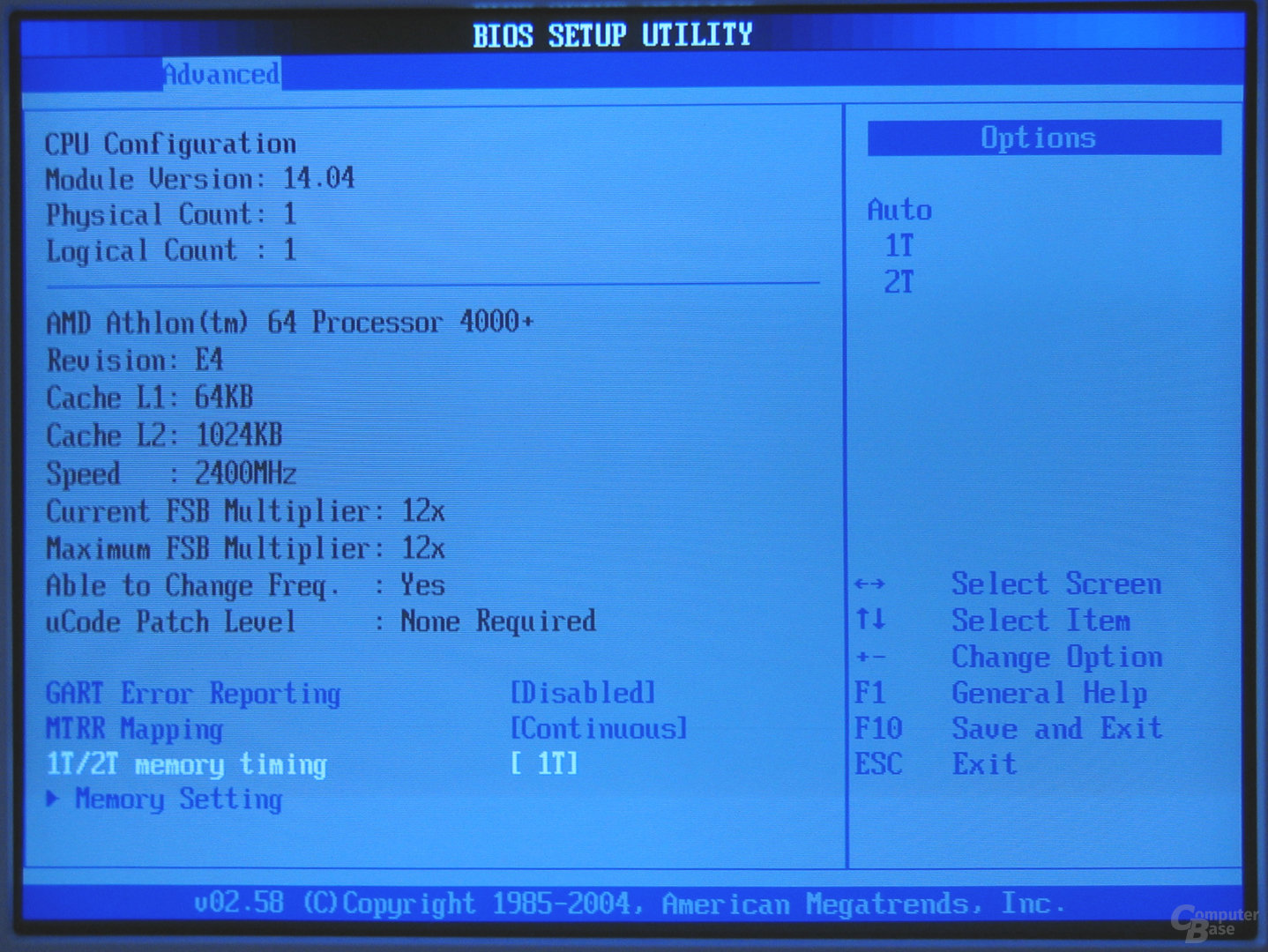Open the MTRR Mapping [Continuous] value

(599, 729)
